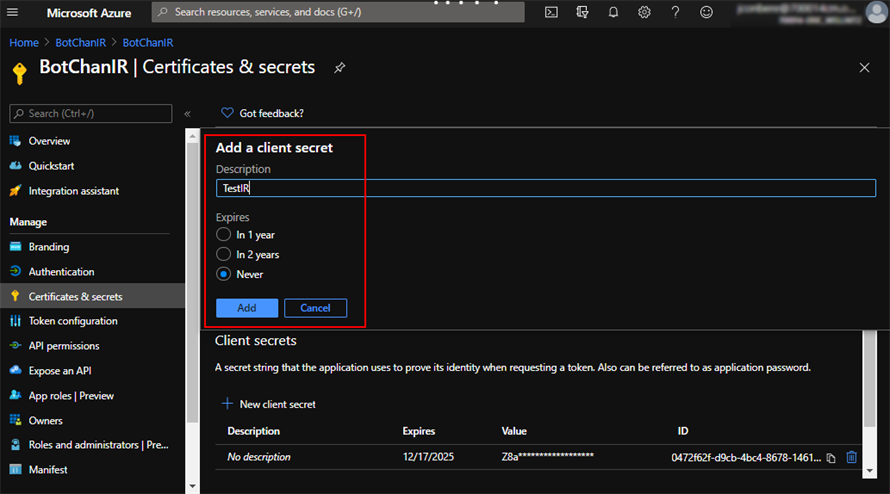Select the 'In 1 year' expiry option
The width and height of the screenshot is (890, 494).
pos(224,235)
